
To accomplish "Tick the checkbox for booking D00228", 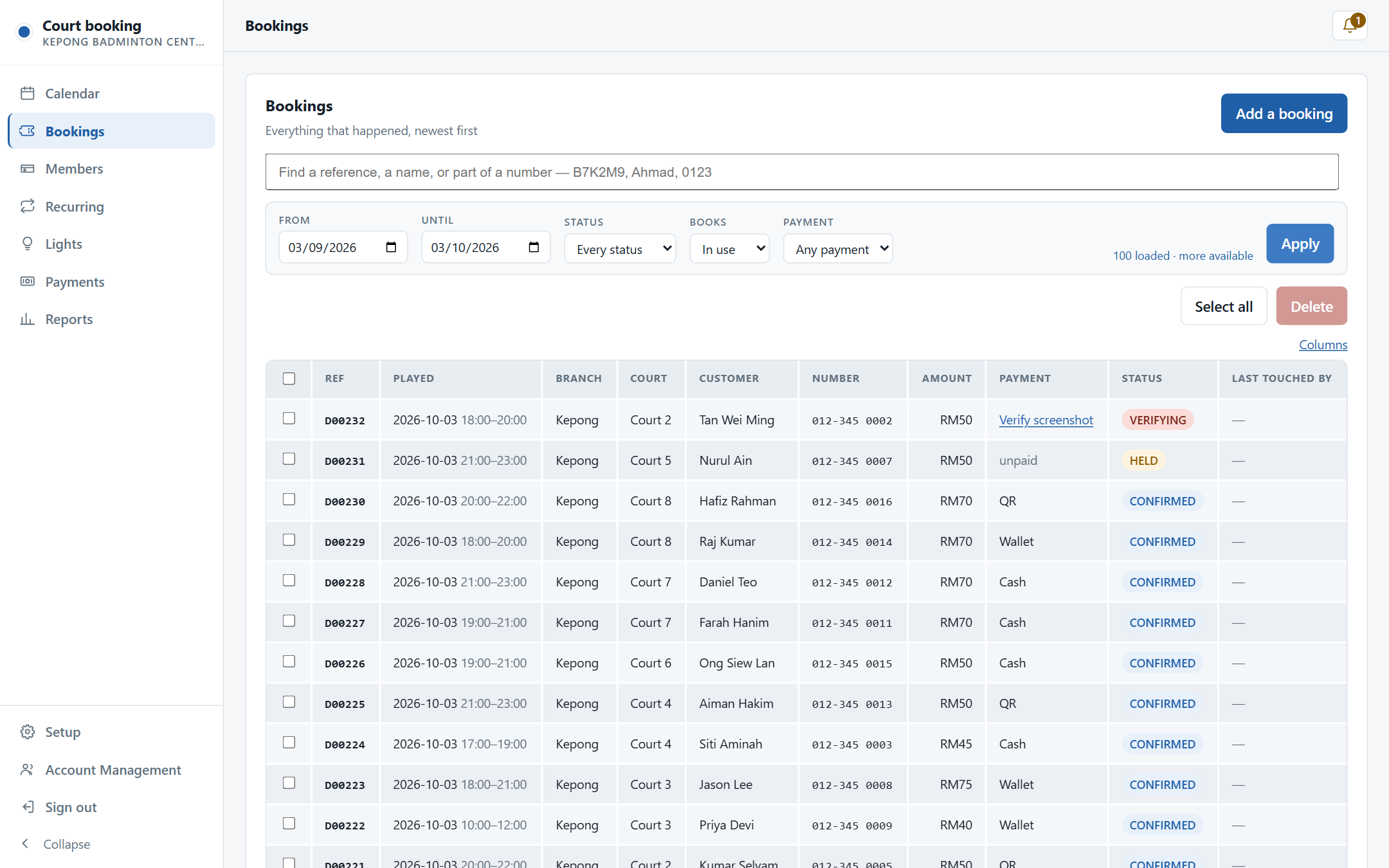I will pyautogui.click(x=289, y=581).
